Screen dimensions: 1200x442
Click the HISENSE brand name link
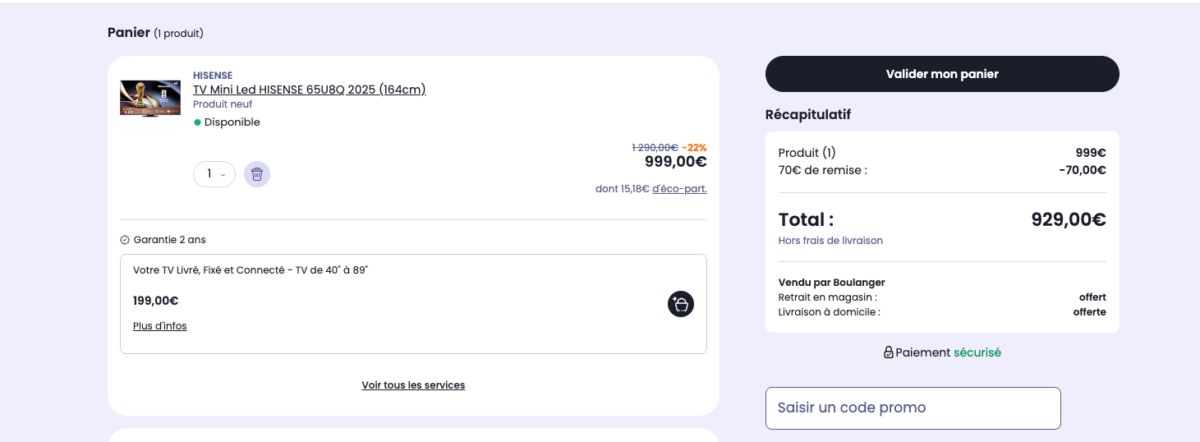(212, 75)
